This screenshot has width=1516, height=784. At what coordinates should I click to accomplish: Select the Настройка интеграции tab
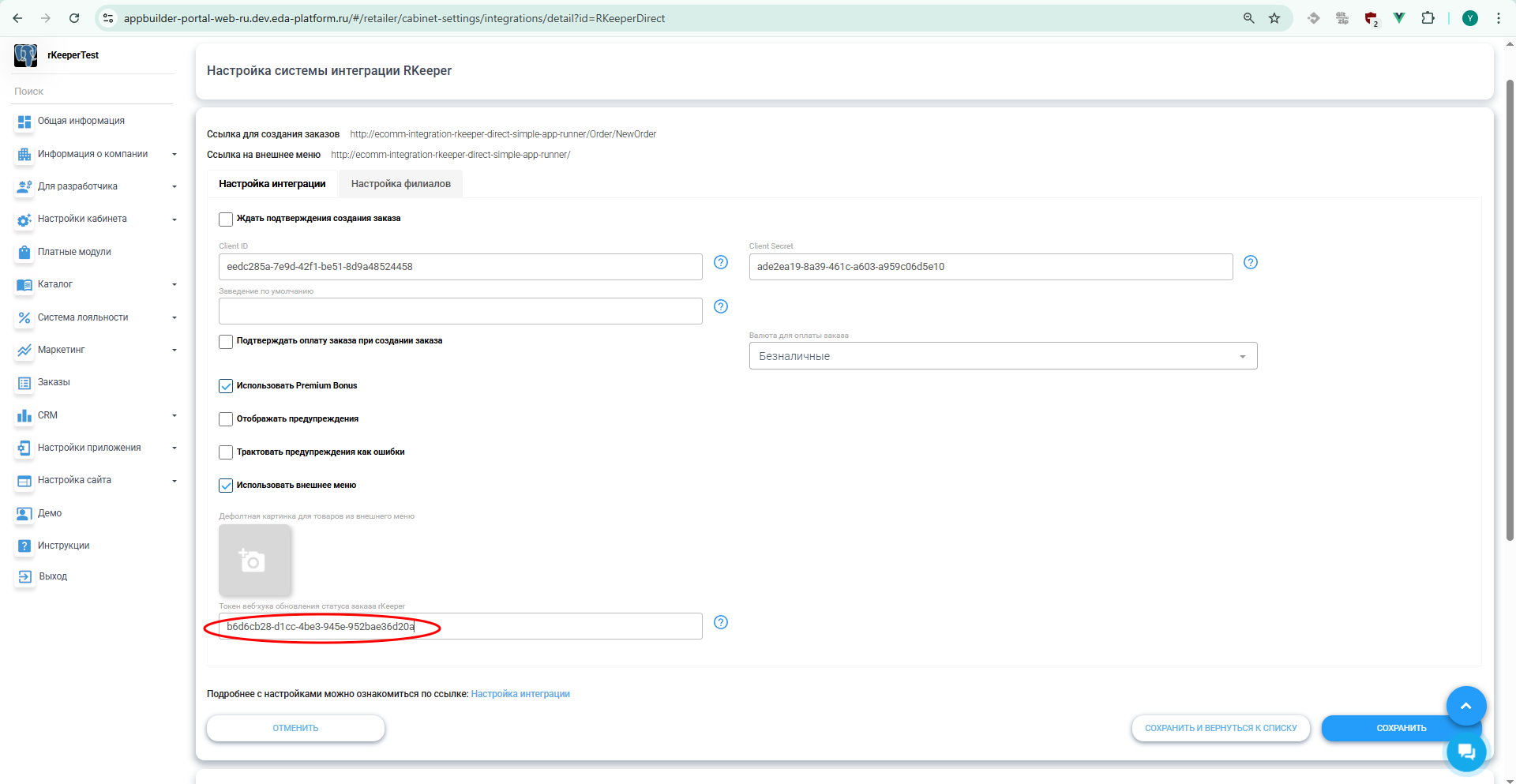[272, 184]
